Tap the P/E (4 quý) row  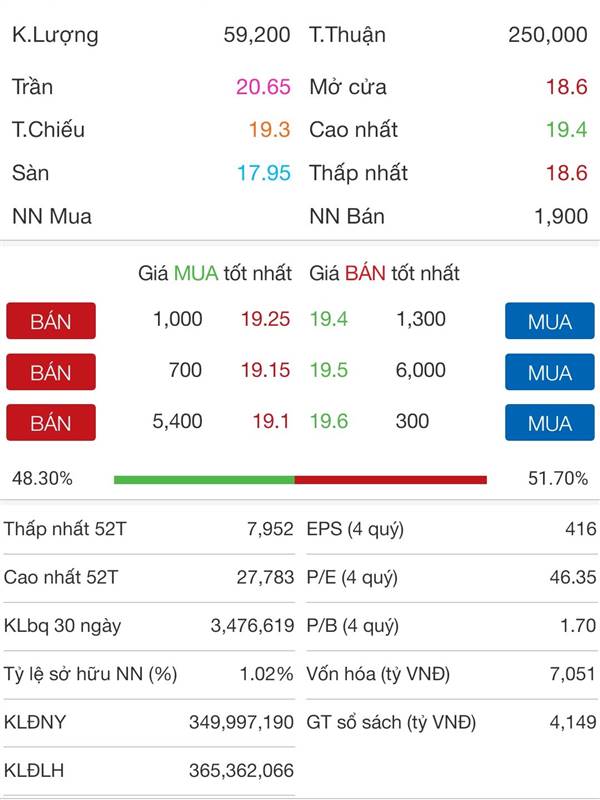tap(452, 578)
